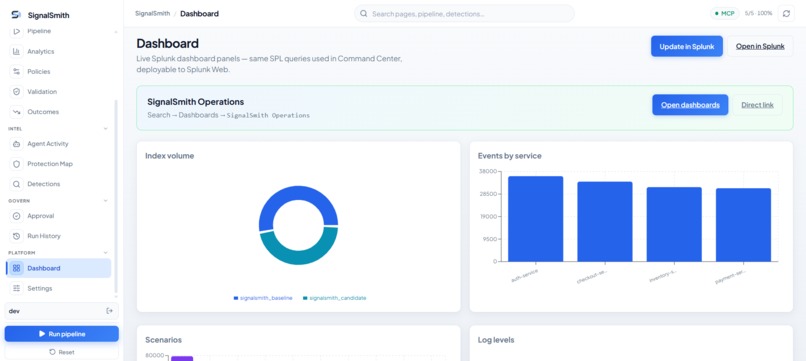Open Detections in sidebar
The width and height of the screenshot is (806, 361).
click(60, 184)
